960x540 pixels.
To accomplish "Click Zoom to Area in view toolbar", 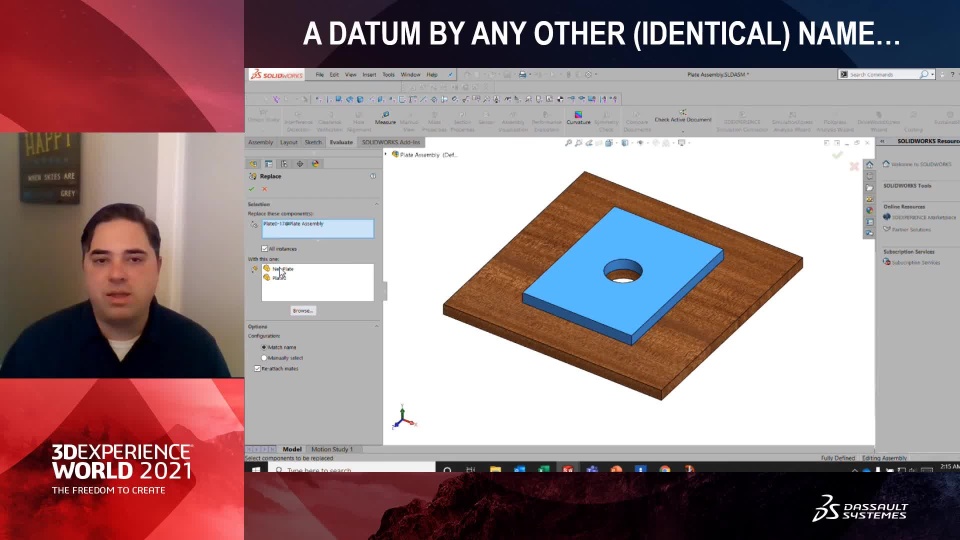I will [579, 143].
